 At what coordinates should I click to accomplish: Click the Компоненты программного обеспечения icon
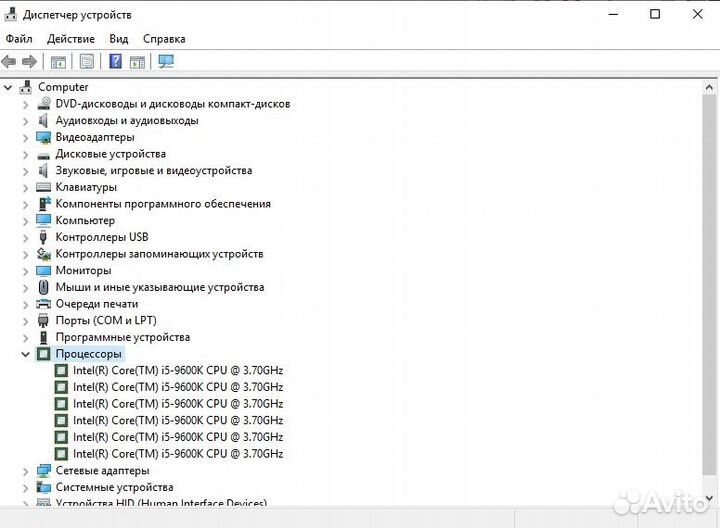tap(45, 203)
